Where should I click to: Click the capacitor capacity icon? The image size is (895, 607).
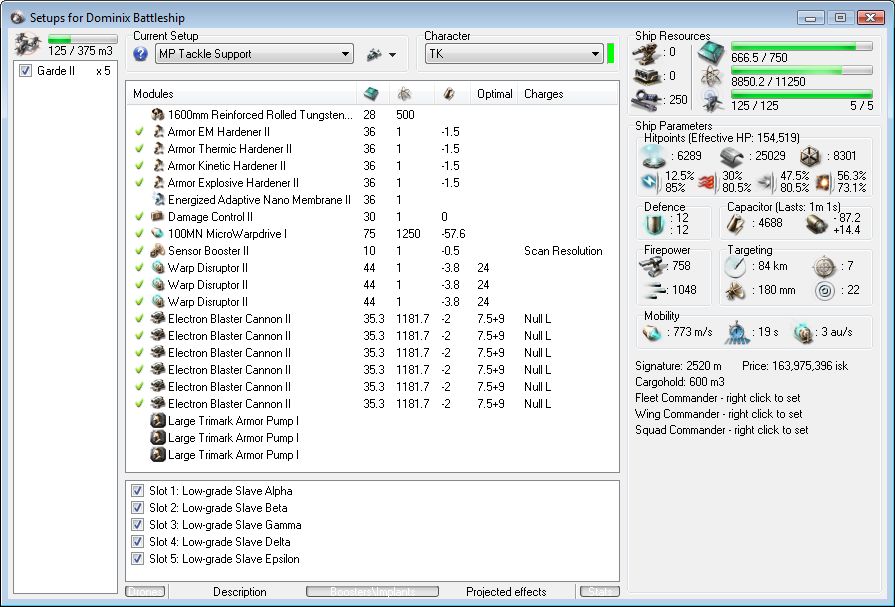736,223
